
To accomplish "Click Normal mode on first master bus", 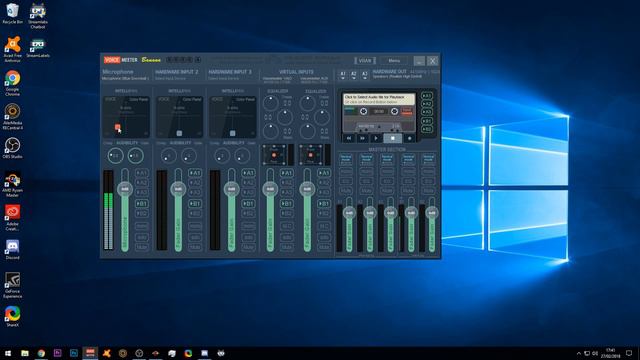I will click(346, 158).
